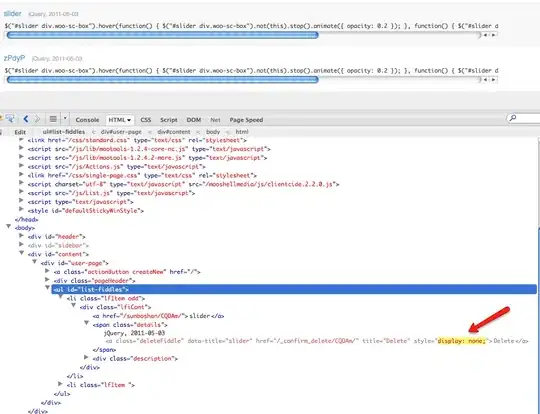
Task: Click the Edit button
Action: tap(20, 132)
